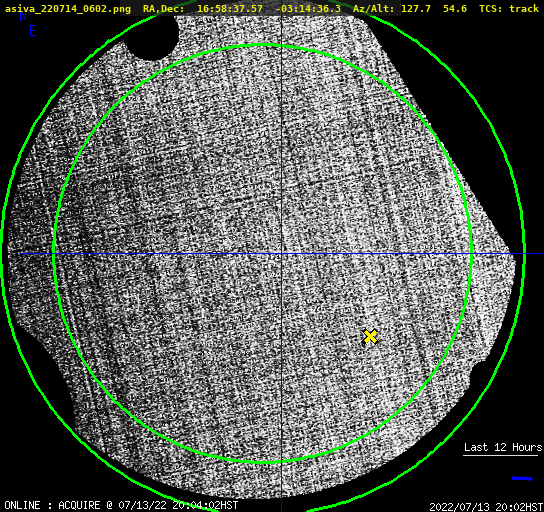The image size is (544, 512).
Task: Click the 127.7 azimuth value
Action: [x=416, y=9]
